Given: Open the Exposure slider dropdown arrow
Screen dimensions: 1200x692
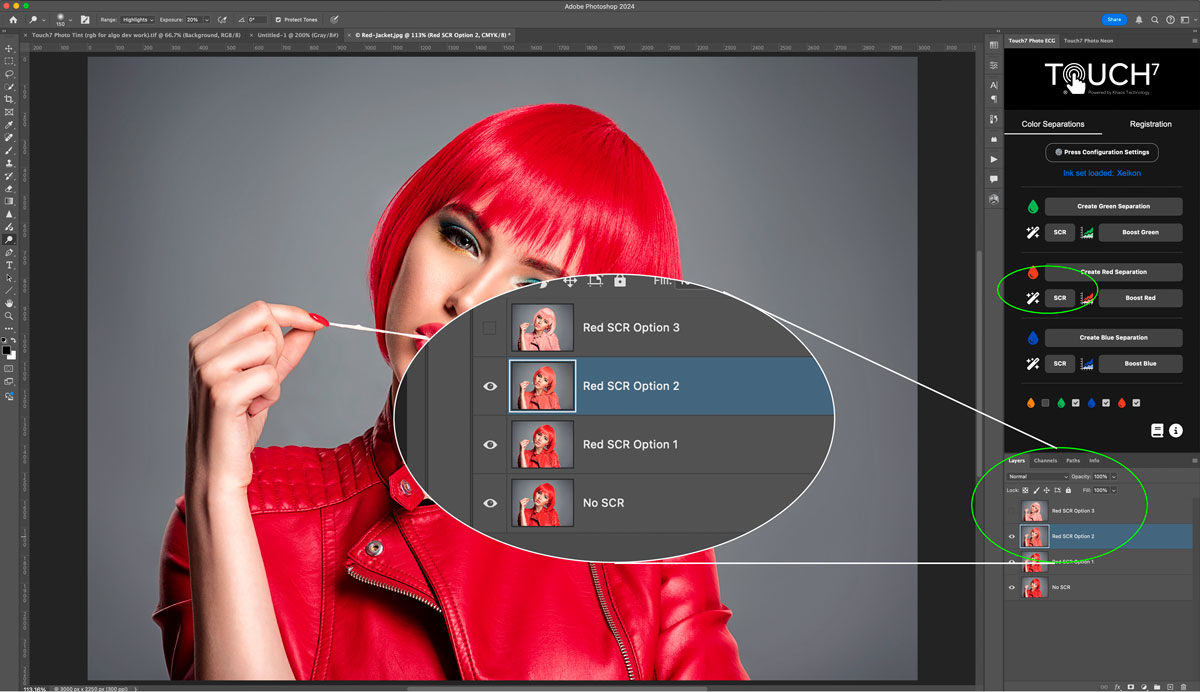Looking at the screenshot, I should pos(206,20).
